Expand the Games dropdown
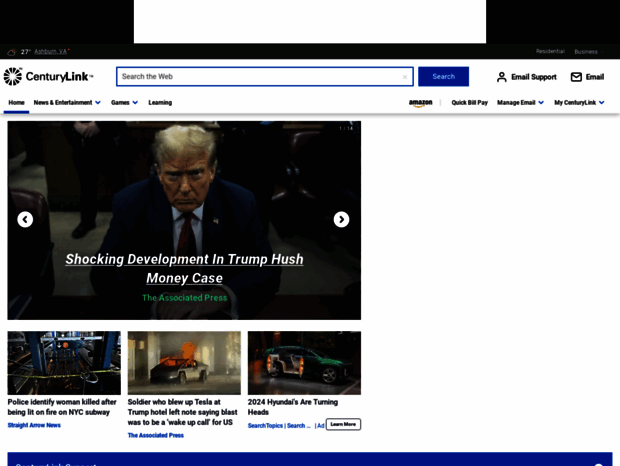Screen dimensions: 620x466 pyautogui.click(x=124, y=102)
